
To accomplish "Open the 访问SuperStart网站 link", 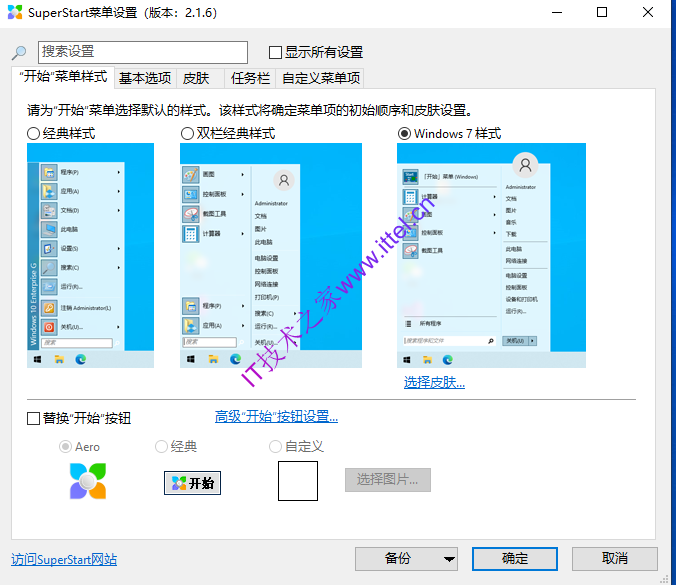I will (64, 560).
